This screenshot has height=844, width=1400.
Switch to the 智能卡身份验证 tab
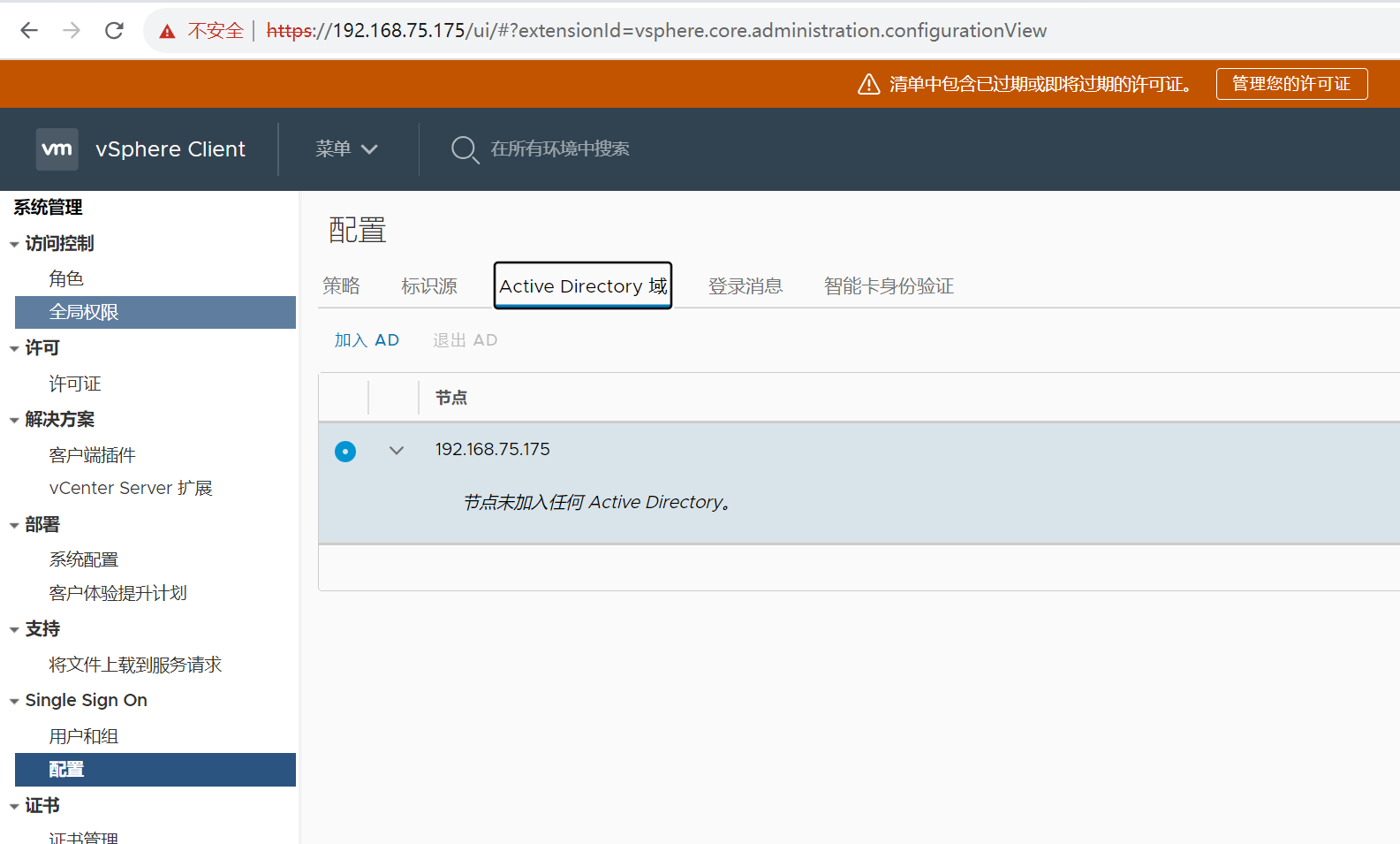coord(889,285)
